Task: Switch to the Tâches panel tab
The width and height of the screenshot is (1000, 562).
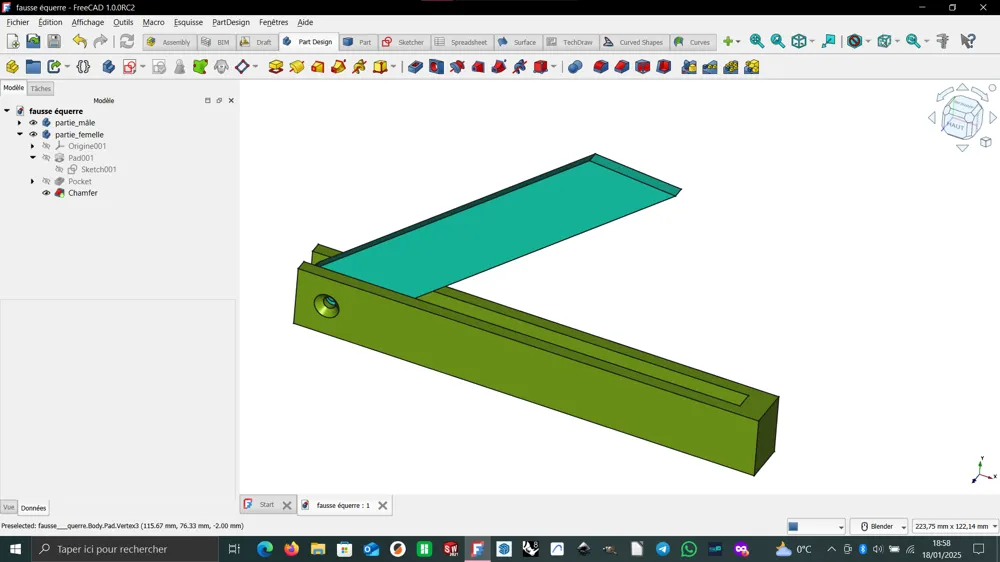Action: (40, 89)
